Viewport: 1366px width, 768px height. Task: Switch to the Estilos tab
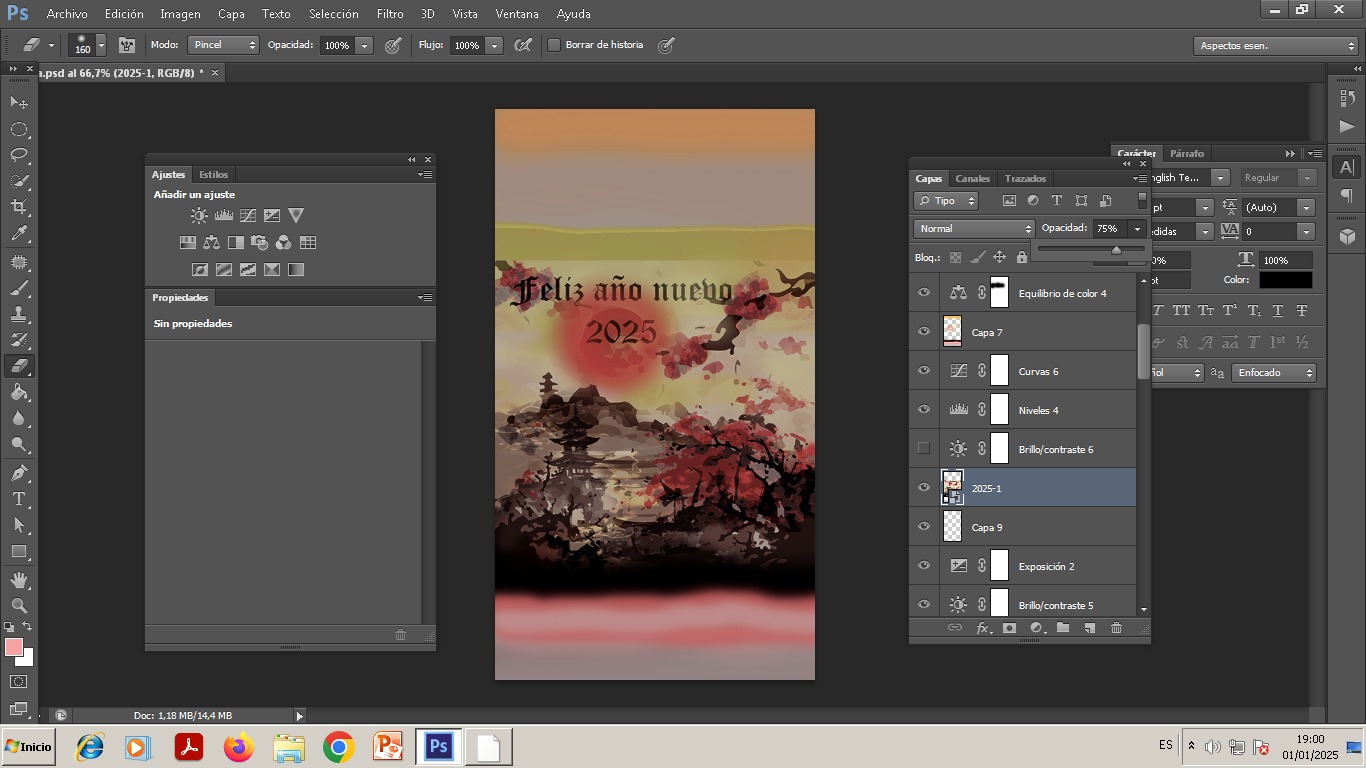213,174
